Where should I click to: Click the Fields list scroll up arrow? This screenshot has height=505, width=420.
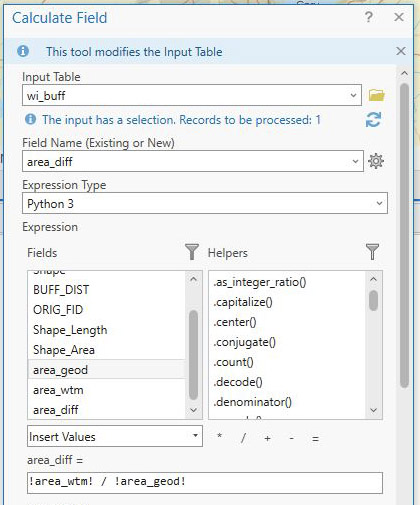pyautogui.click(x=193, y=279)
